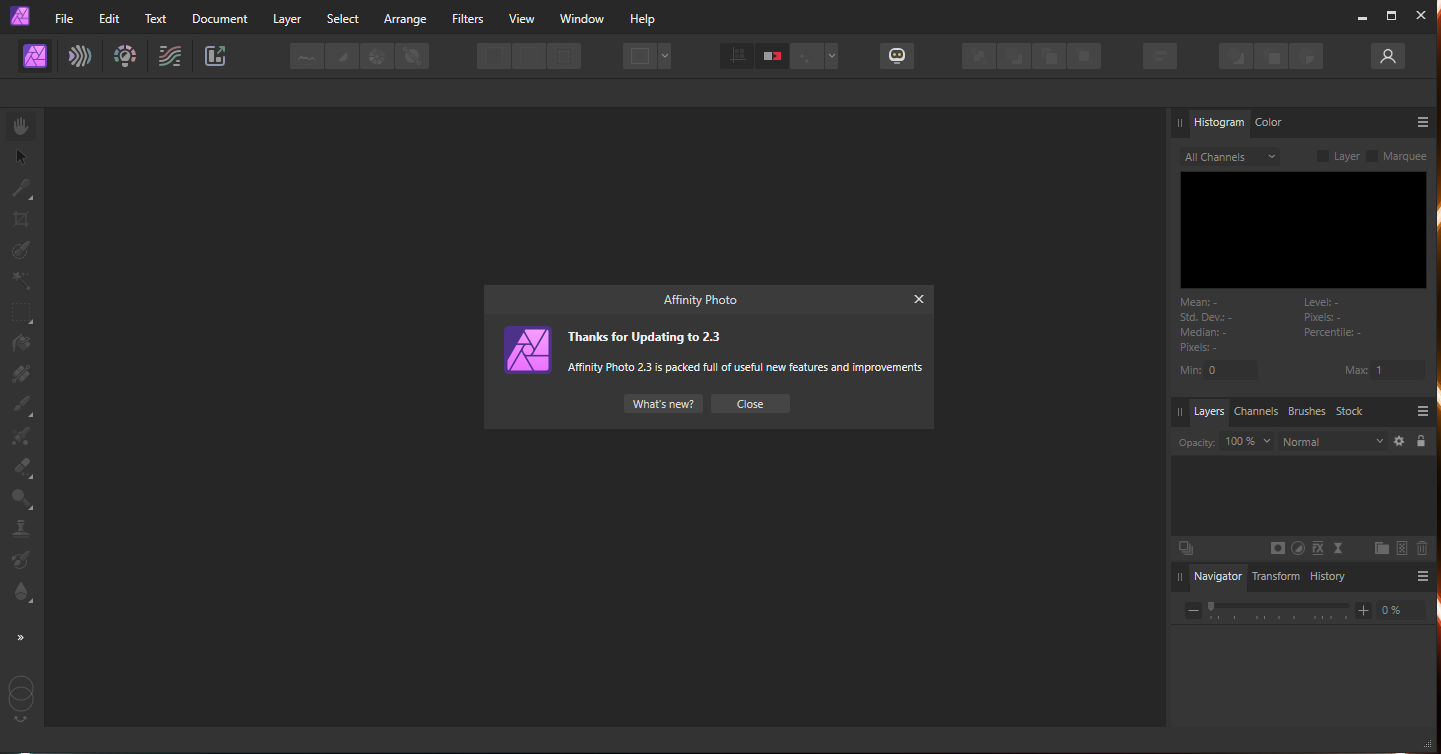The width and height of the screenshot is (1441, 754).
Task: Switch to the Transform tab
Action: click(1276, 576)
